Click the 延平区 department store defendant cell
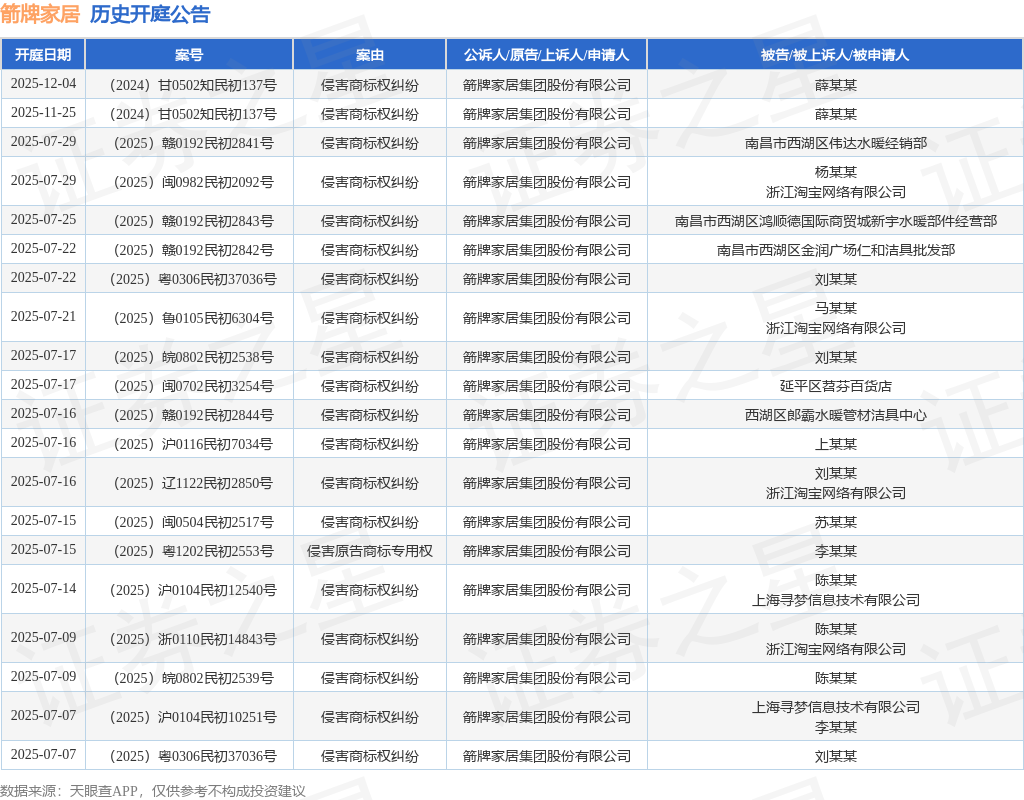 click(835, 386)
